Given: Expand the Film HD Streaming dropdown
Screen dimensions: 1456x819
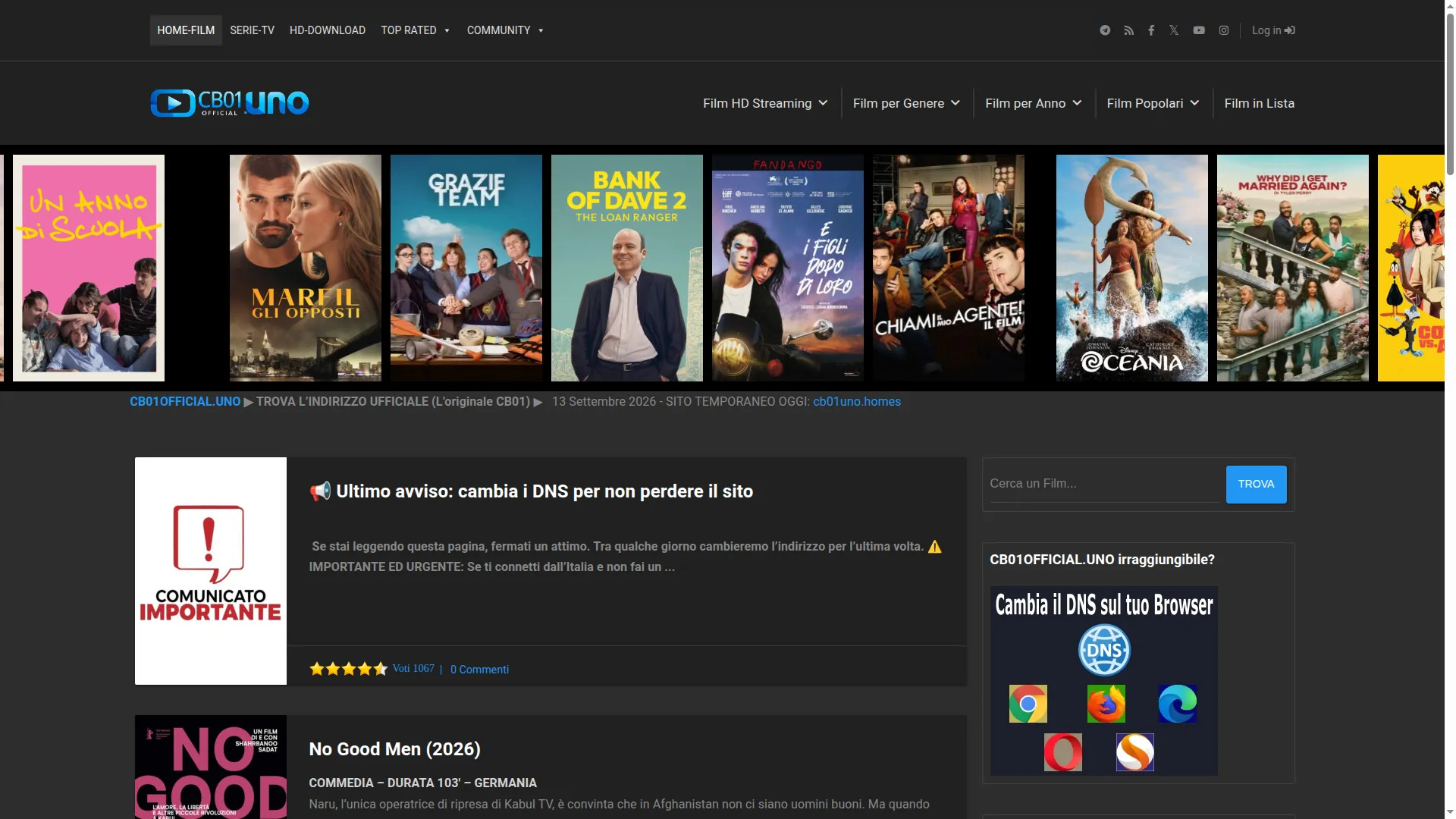Looking at the screenshot, I should 765,103.
